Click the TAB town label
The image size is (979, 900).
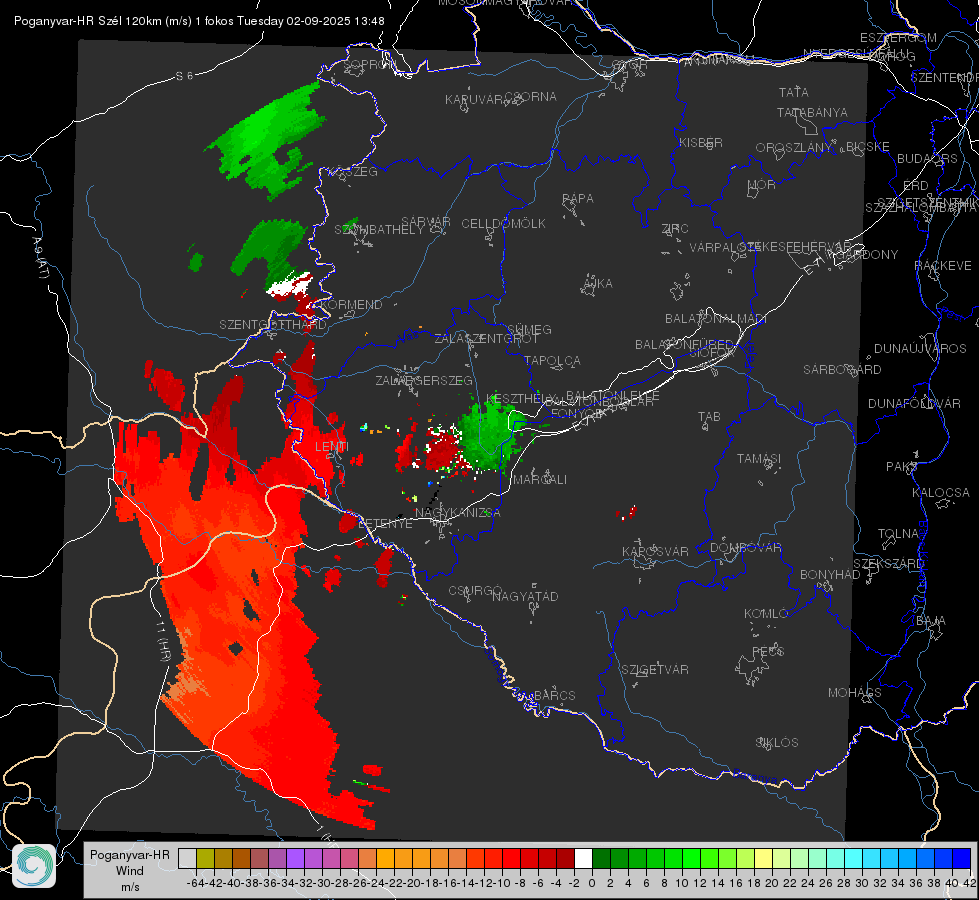click(x=709, y=417)
